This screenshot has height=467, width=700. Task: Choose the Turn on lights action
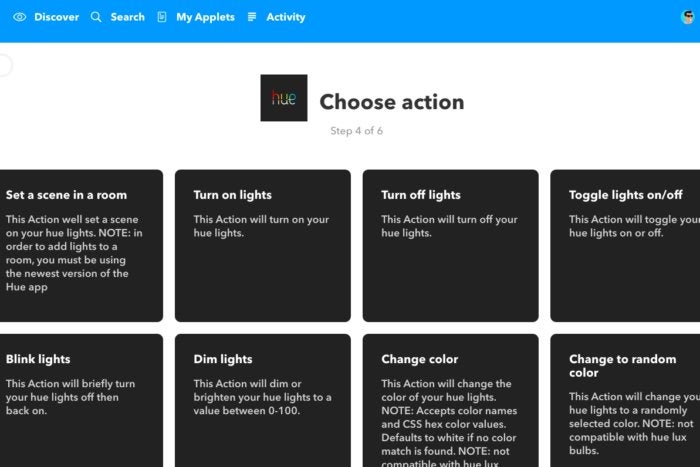coord(262,246)
